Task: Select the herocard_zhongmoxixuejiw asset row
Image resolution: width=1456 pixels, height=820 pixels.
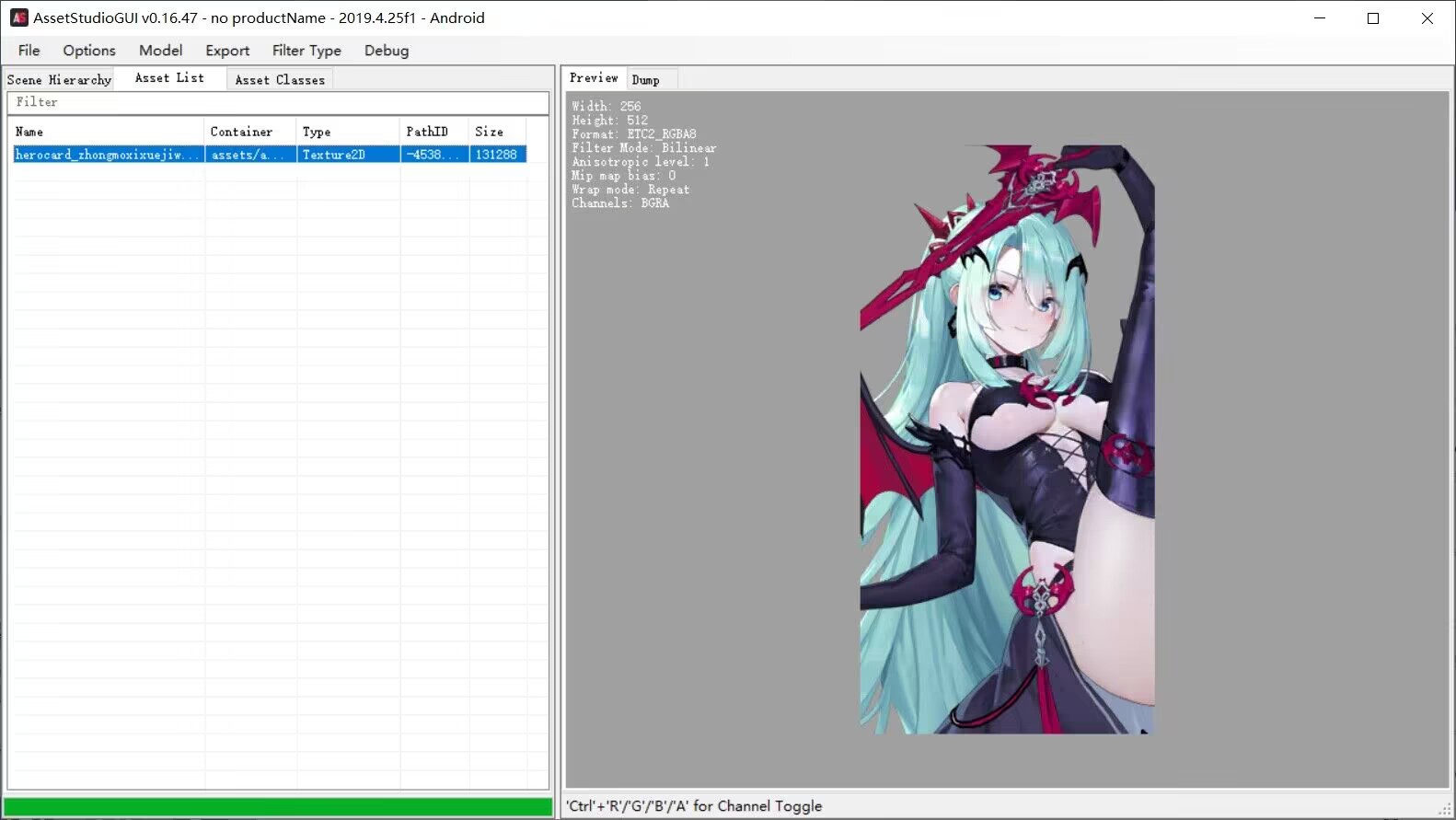Action: tap(270, 155)
